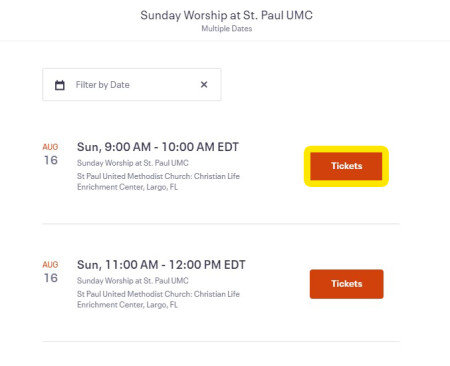Click the Multiple Dates subtitle
450x366 pixels.
[227, 29]
